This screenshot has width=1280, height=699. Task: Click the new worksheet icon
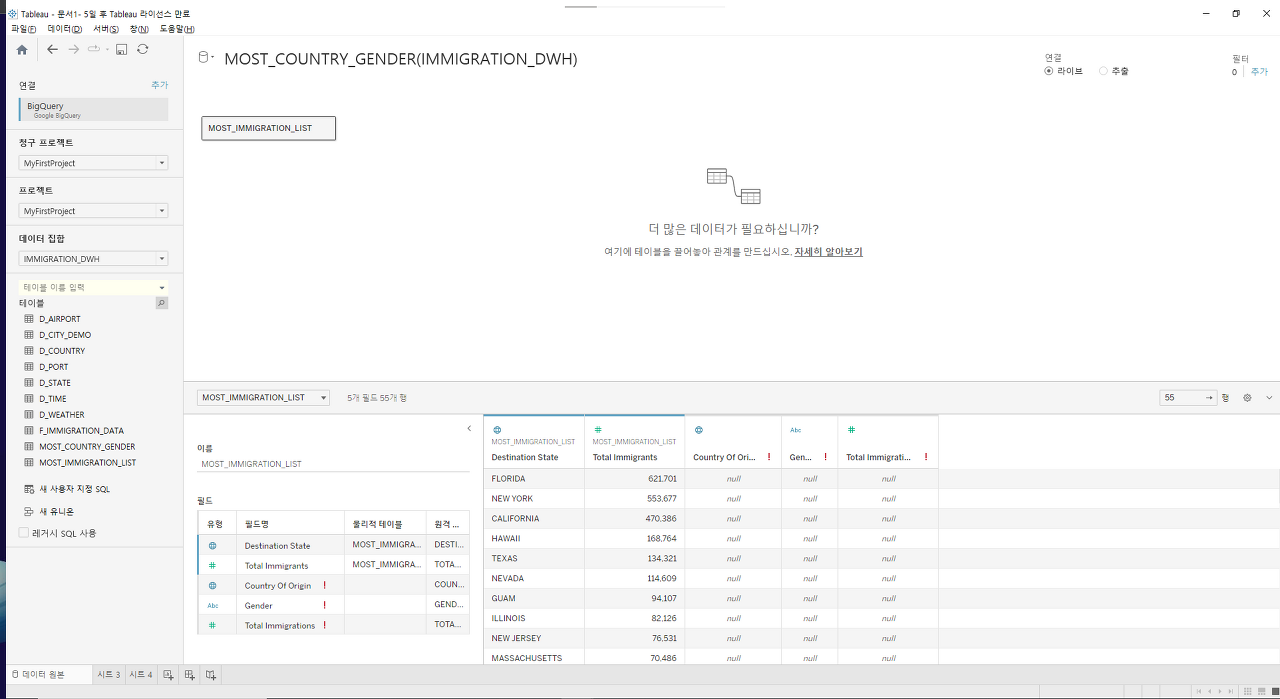point(168,675)
